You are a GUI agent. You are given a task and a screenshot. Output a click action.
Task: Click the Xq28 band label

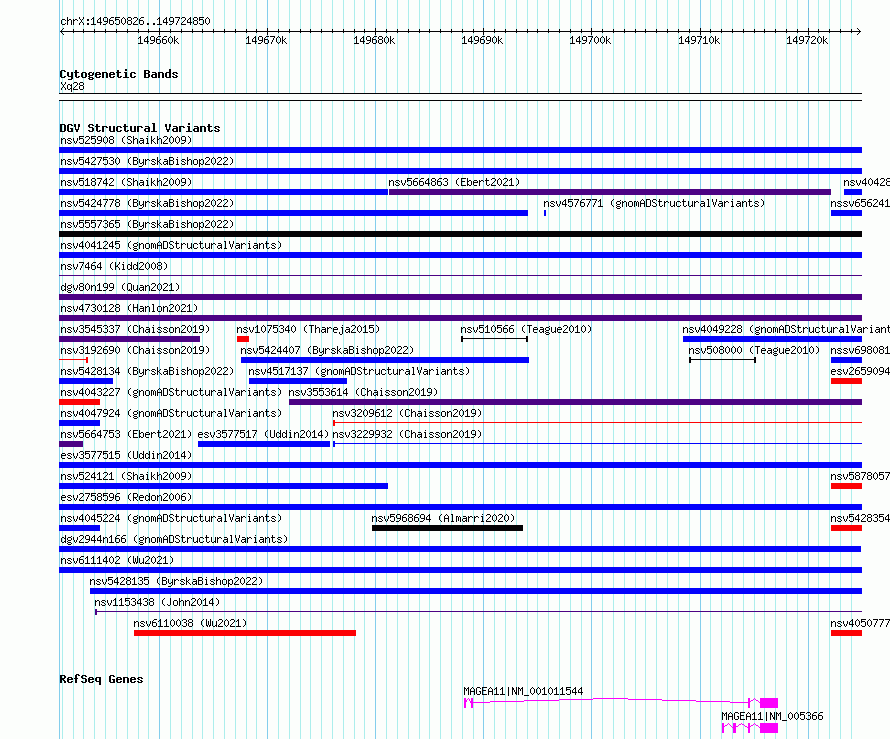coord(72,86)
